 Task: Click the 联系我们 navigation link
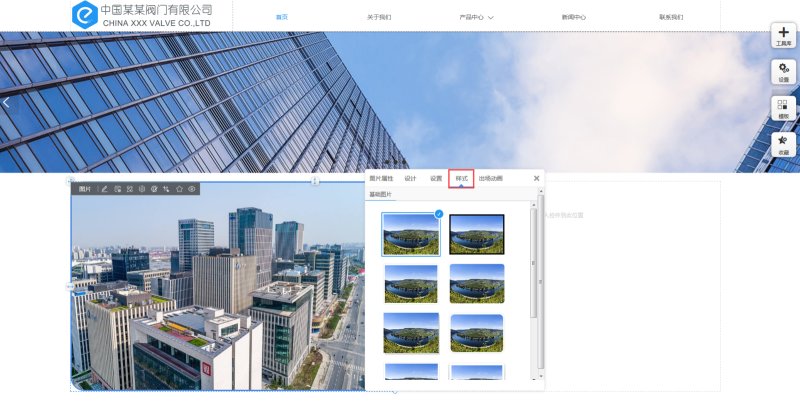coord(671,17)
